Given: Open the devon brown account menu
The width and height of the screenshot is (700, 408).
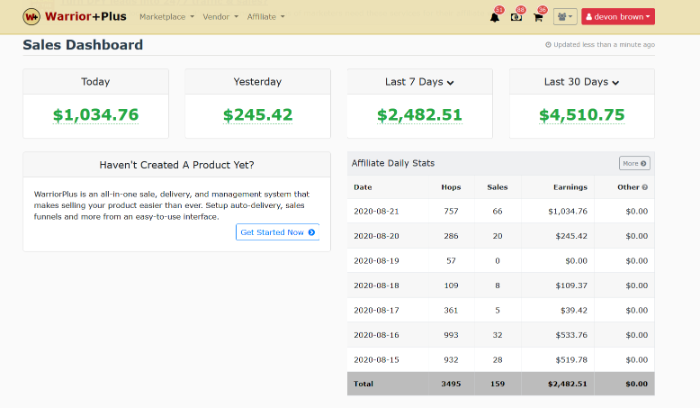Looking at the screenshot, I should pyautogui.click(x=618, y=17).
